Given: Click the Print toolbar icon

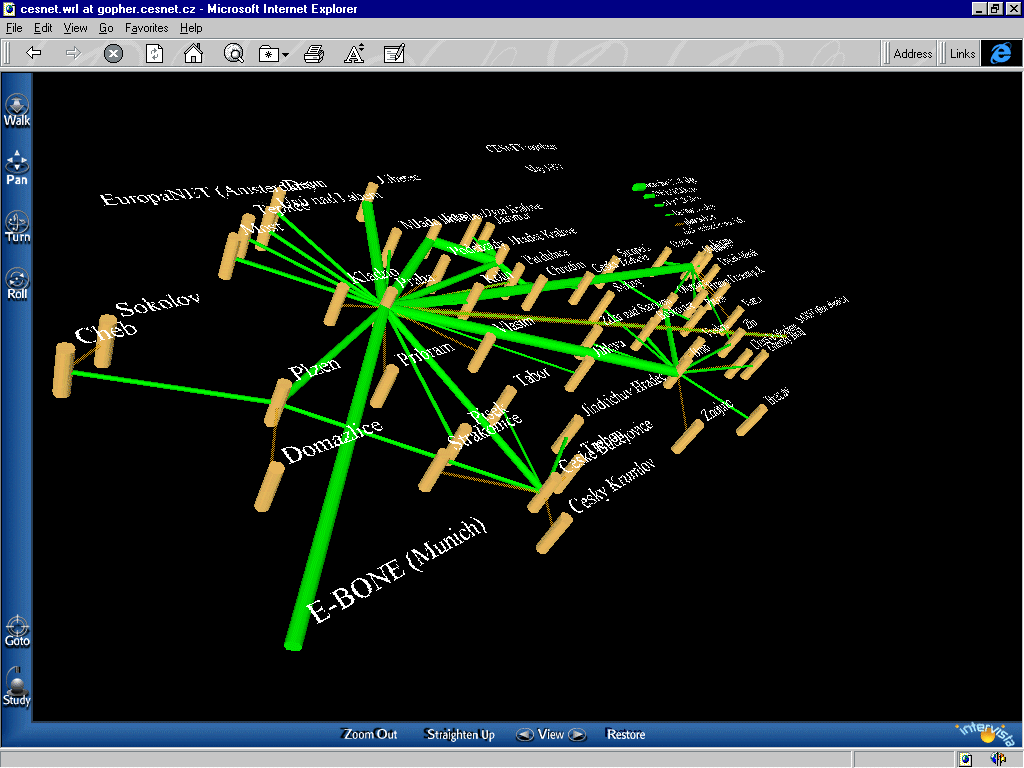Looking at the screenshot, I should point(313,54).
